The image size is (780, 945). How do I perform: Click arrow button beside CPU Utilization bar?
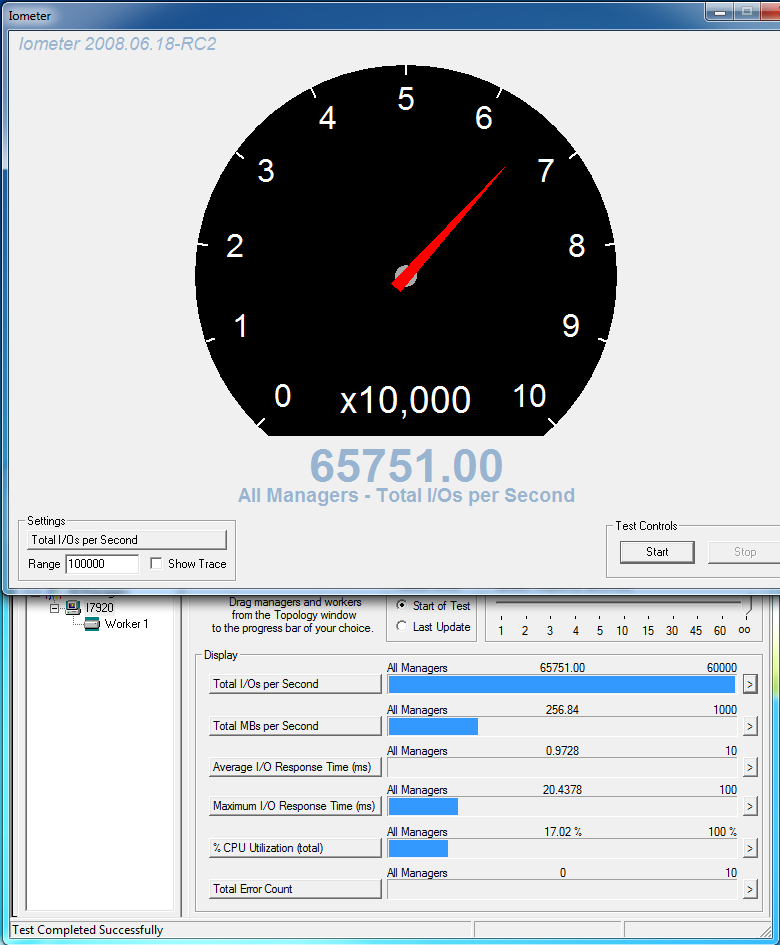click(750, 849)
